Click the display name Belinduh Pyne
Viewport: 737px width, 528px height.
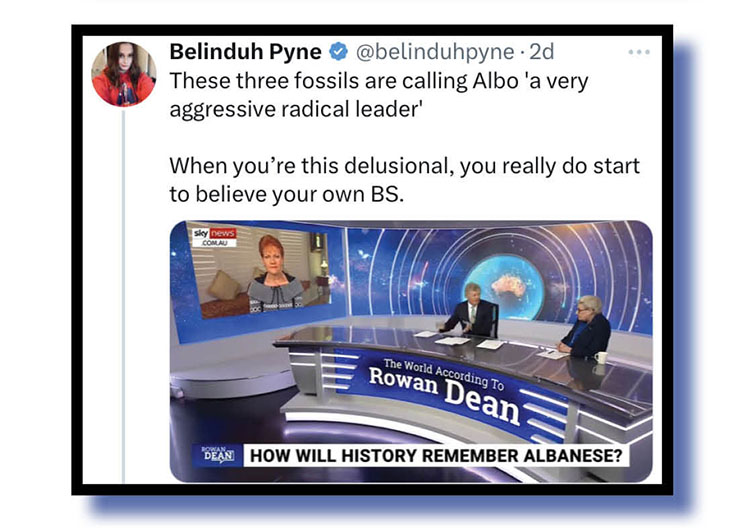click(x=245, y=52)
